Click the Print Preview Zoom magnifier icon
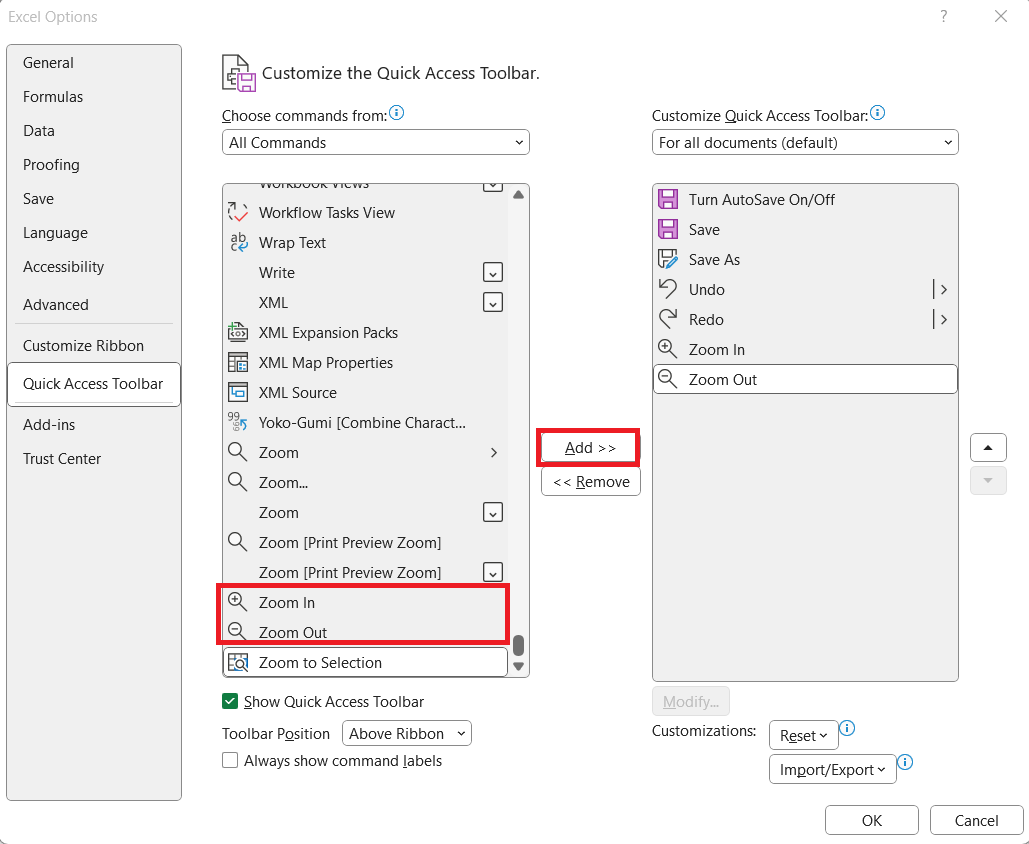1029x844 pixels. (237, 542)
